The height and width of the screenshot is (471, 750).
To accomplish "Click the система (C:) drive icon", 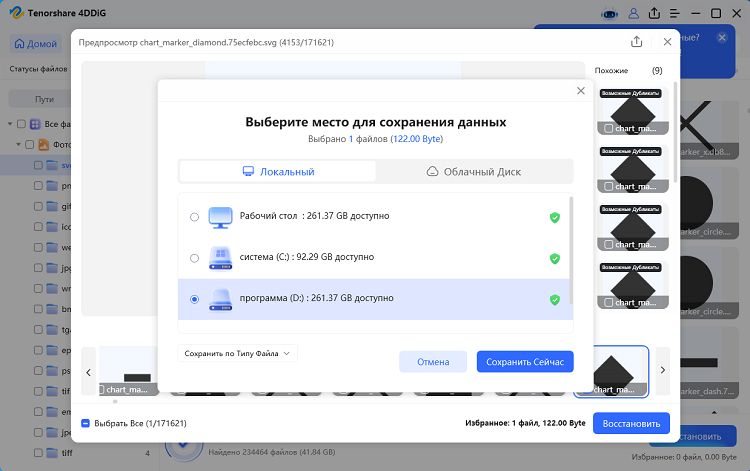I will click(x=221, y=258).
